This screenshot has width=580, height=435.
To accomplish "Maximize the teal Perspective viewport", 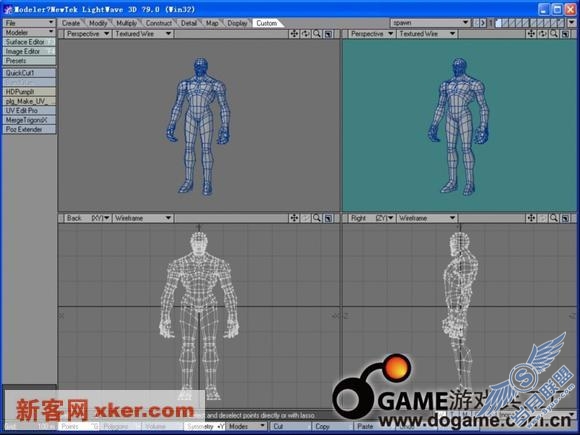I will [x=565, y=34].
